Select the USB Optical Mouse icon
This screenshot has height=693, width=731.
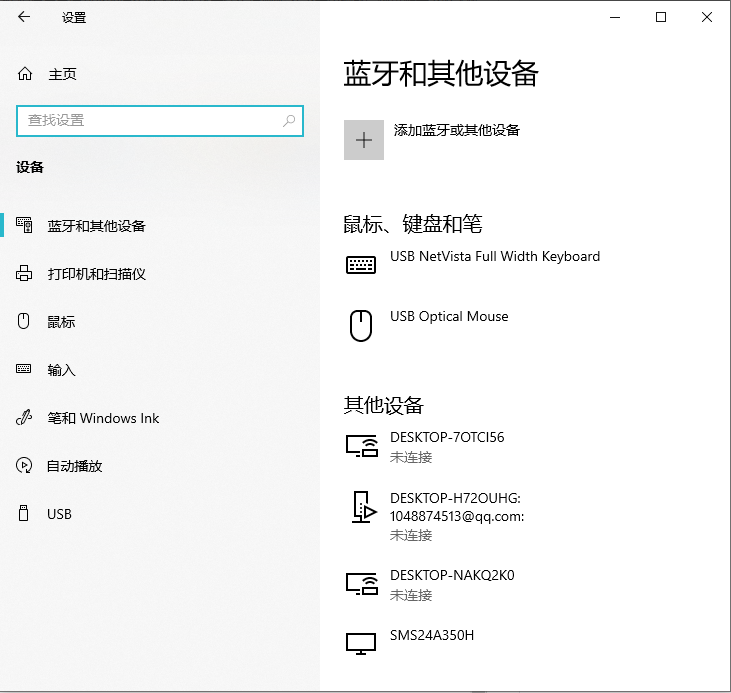[x=361, y=325]
